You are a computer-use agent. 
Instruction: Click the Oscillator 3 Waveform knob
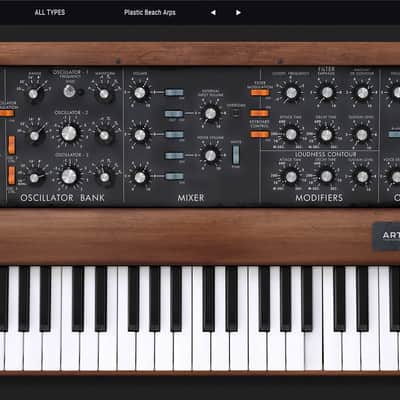coord(105,177)
